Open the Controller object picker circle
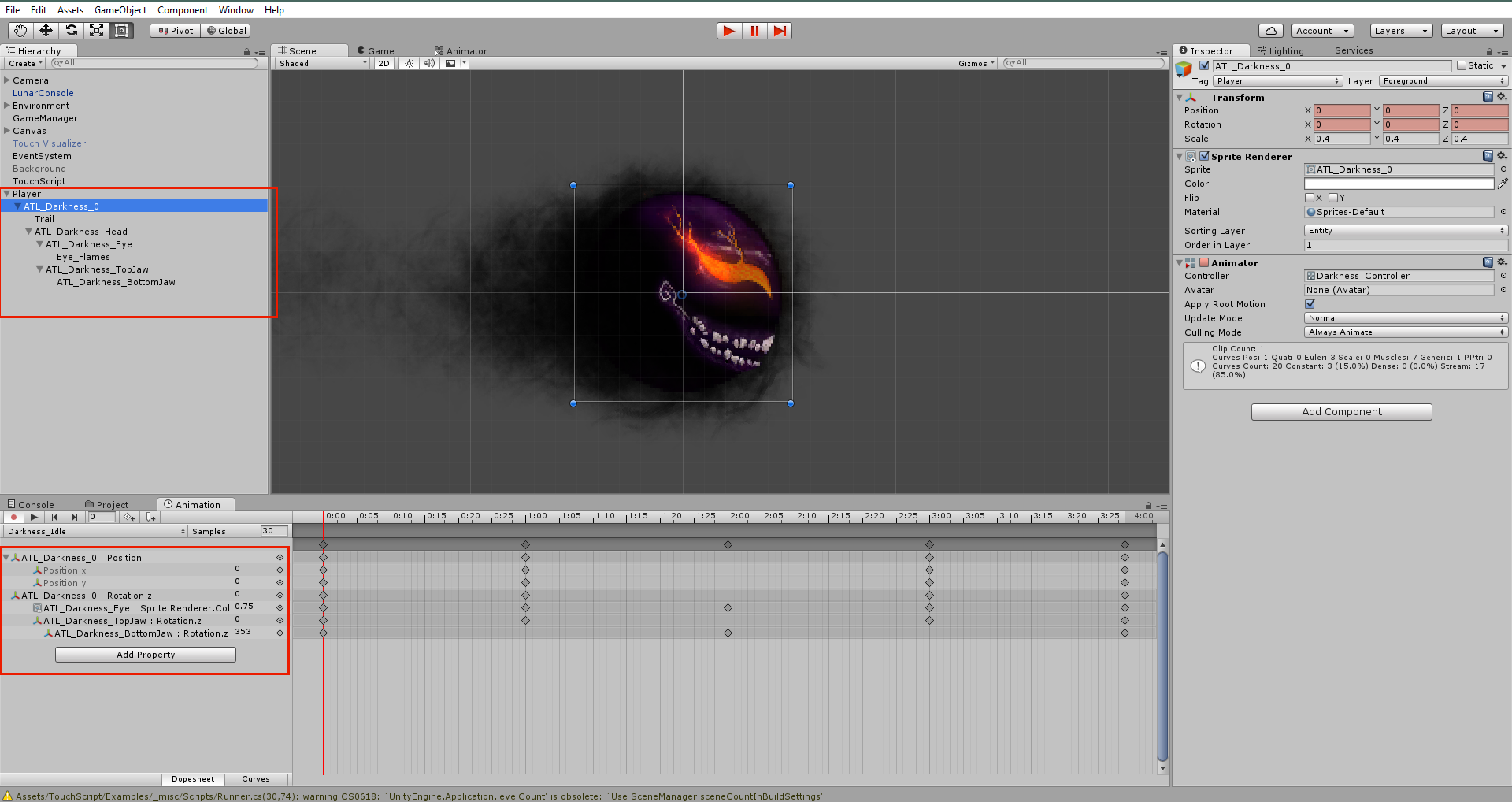The width and height of the screenshot is (1512, 802). coord(1503,276)
